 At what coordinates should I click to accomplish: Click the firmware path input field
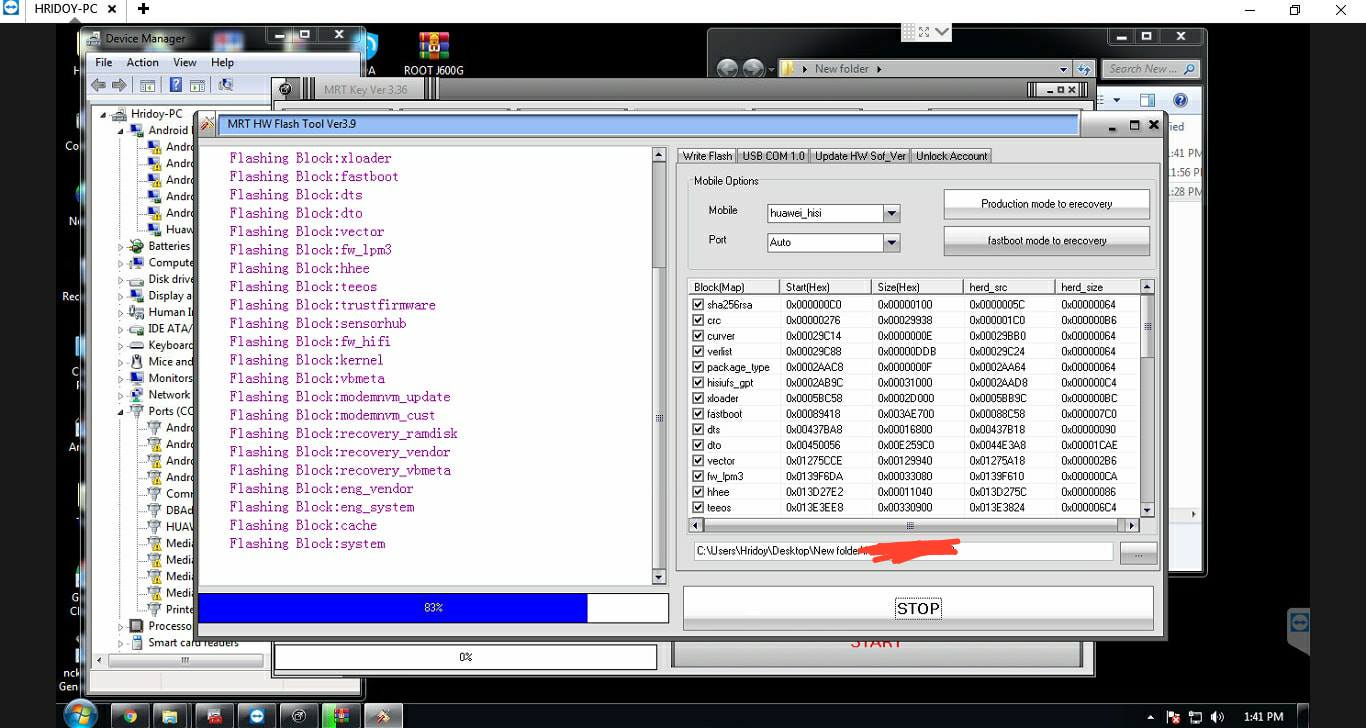point(903,551)
